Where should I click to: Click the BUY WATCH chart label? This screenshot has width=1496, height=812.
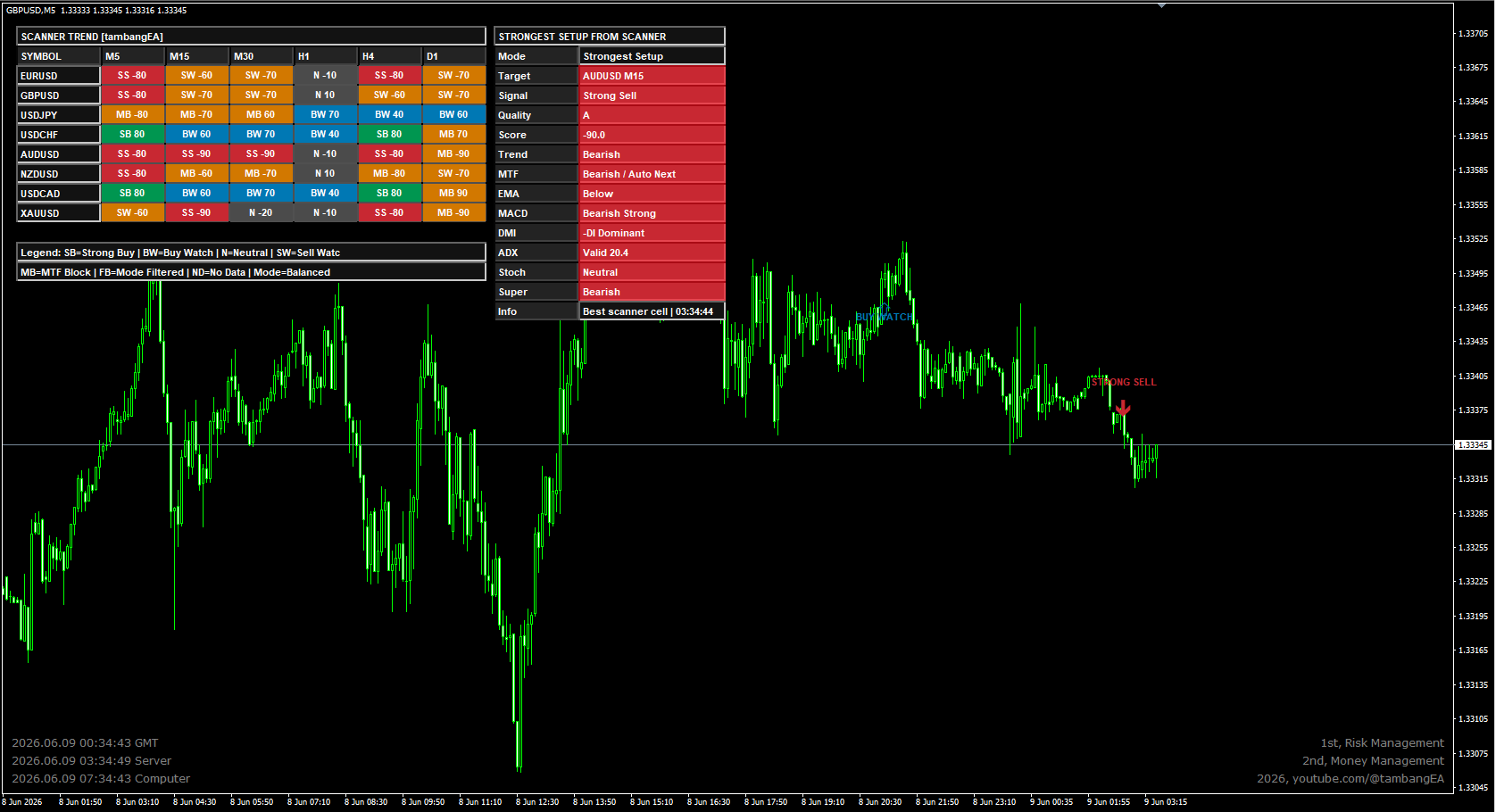pos(884,317)
